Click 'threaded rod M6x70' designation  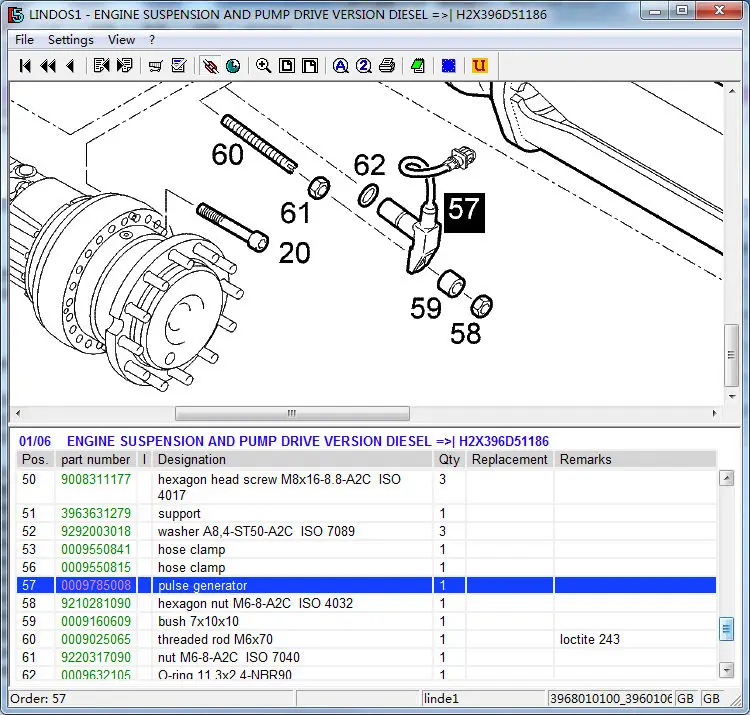[215, 639]
